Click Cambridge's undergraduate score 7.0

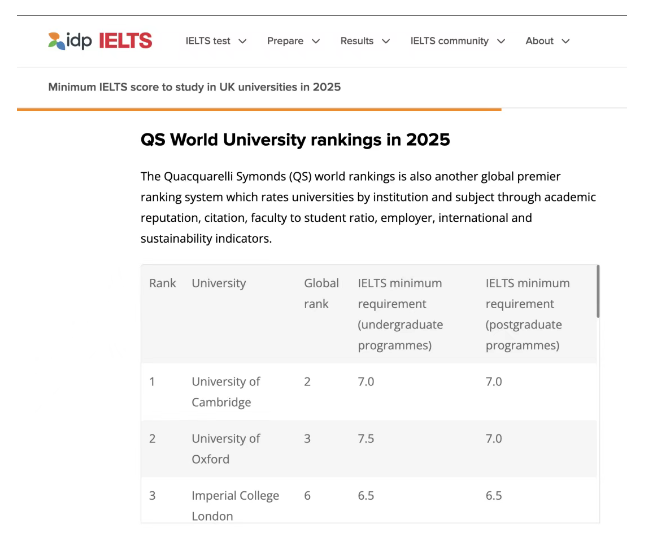pyautogui.click(x=366, y=382)
